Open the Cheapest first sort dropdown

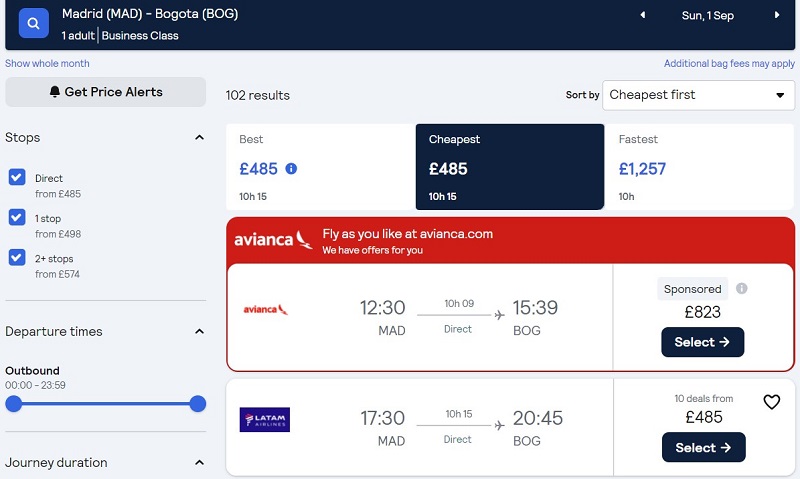pos(698,95)
